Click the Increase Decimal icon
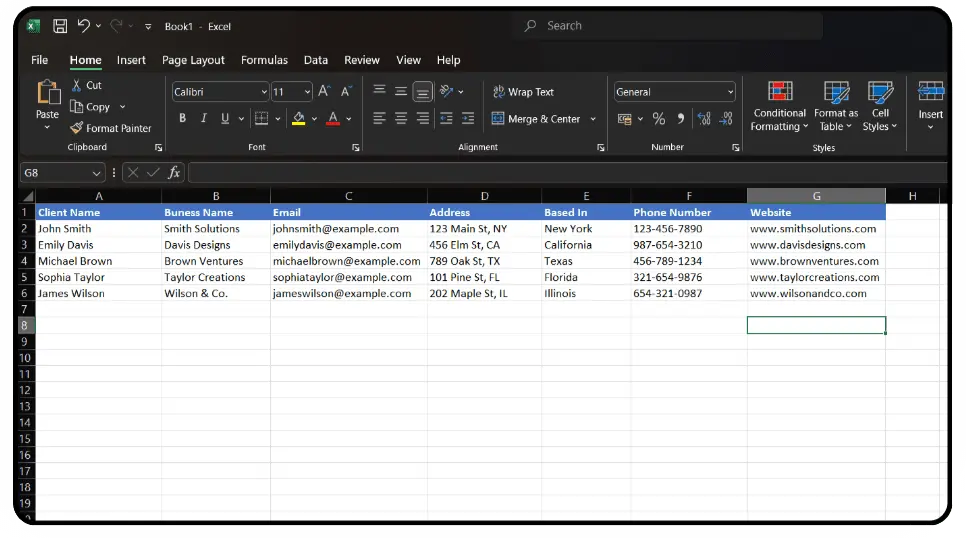The width and height of the screenshot is (966, 538). [704, 119]
